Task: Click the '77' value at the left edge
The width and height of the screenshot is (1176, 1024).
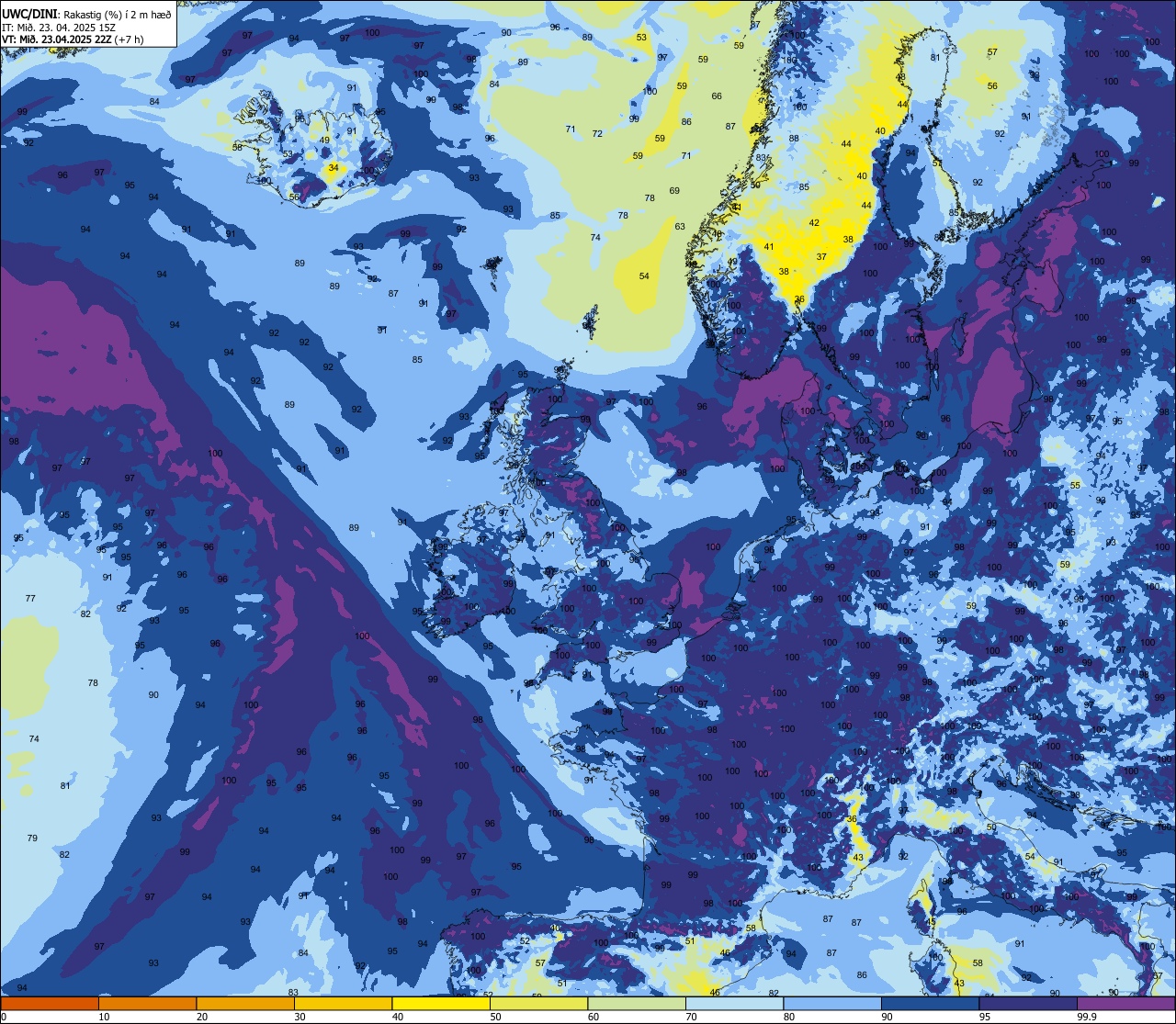Action: [30, 599]
